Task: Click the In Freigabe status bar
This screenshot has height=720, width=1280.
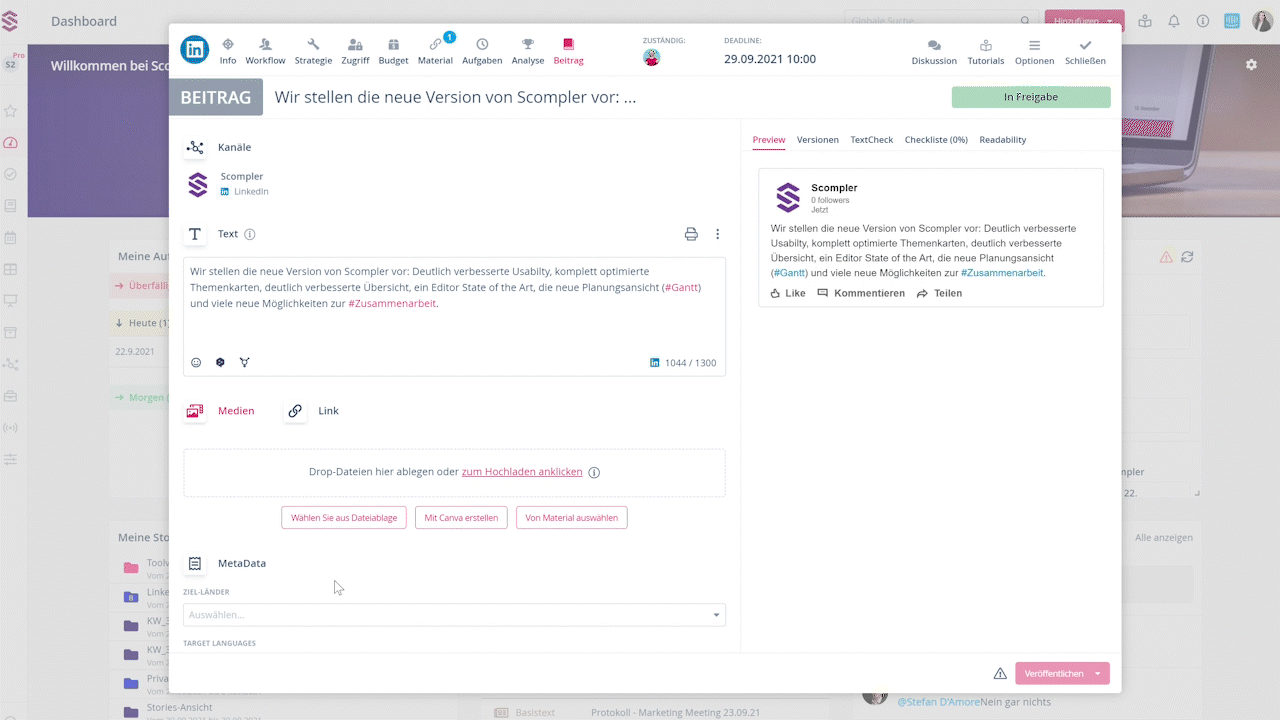Action: tap(1030, 97)
